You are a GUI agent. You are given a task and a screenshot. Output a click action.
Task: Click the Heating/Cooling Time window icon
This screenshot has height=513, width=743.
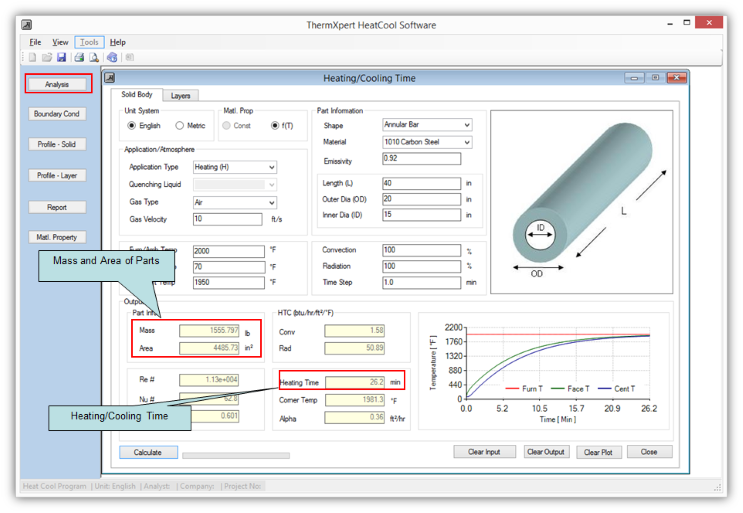(x=109, y=78)
